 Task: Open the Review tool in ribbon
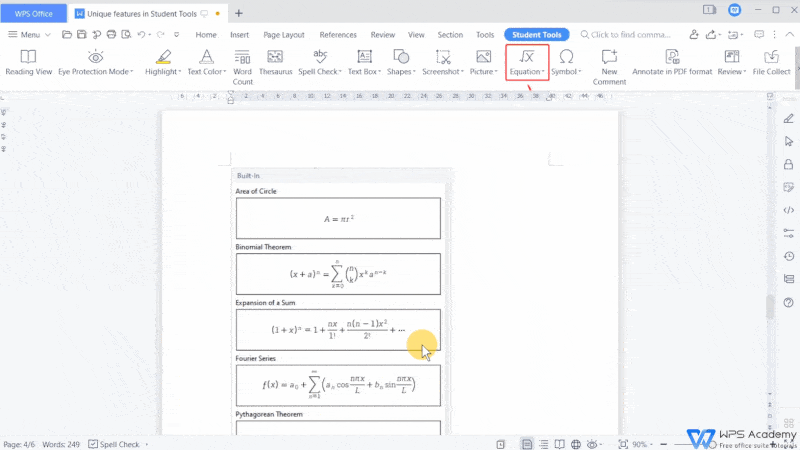pyautogui.click(x=732, y=62)
